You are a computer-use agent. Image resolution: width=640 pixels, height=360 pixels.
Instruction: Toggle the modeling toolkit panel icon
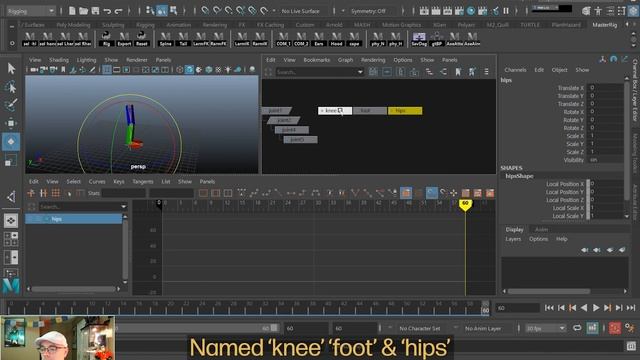point(586,11)
